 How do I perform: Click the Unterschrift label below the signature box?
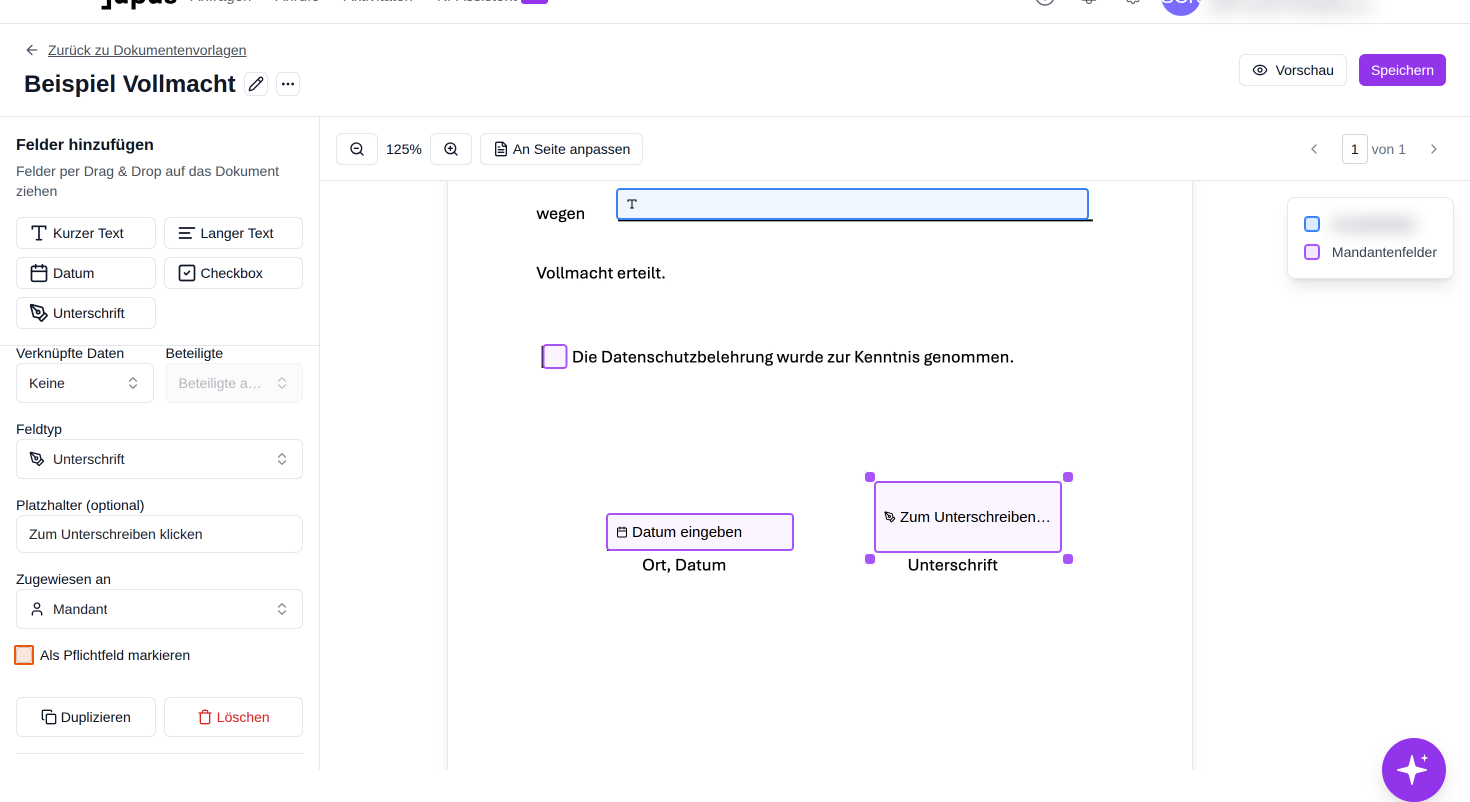click(953, 565)
